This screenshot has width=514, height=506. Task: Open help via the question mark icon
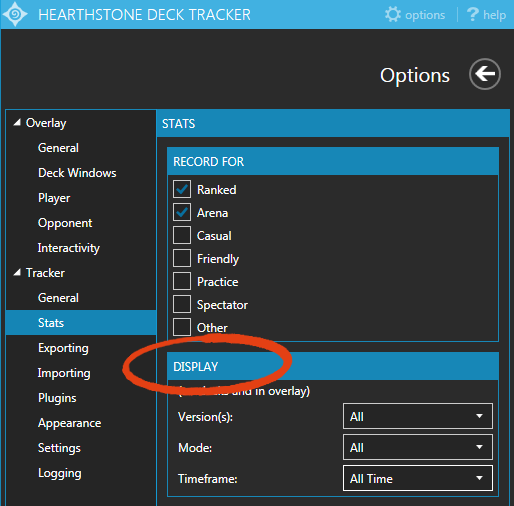click(472, 15)
